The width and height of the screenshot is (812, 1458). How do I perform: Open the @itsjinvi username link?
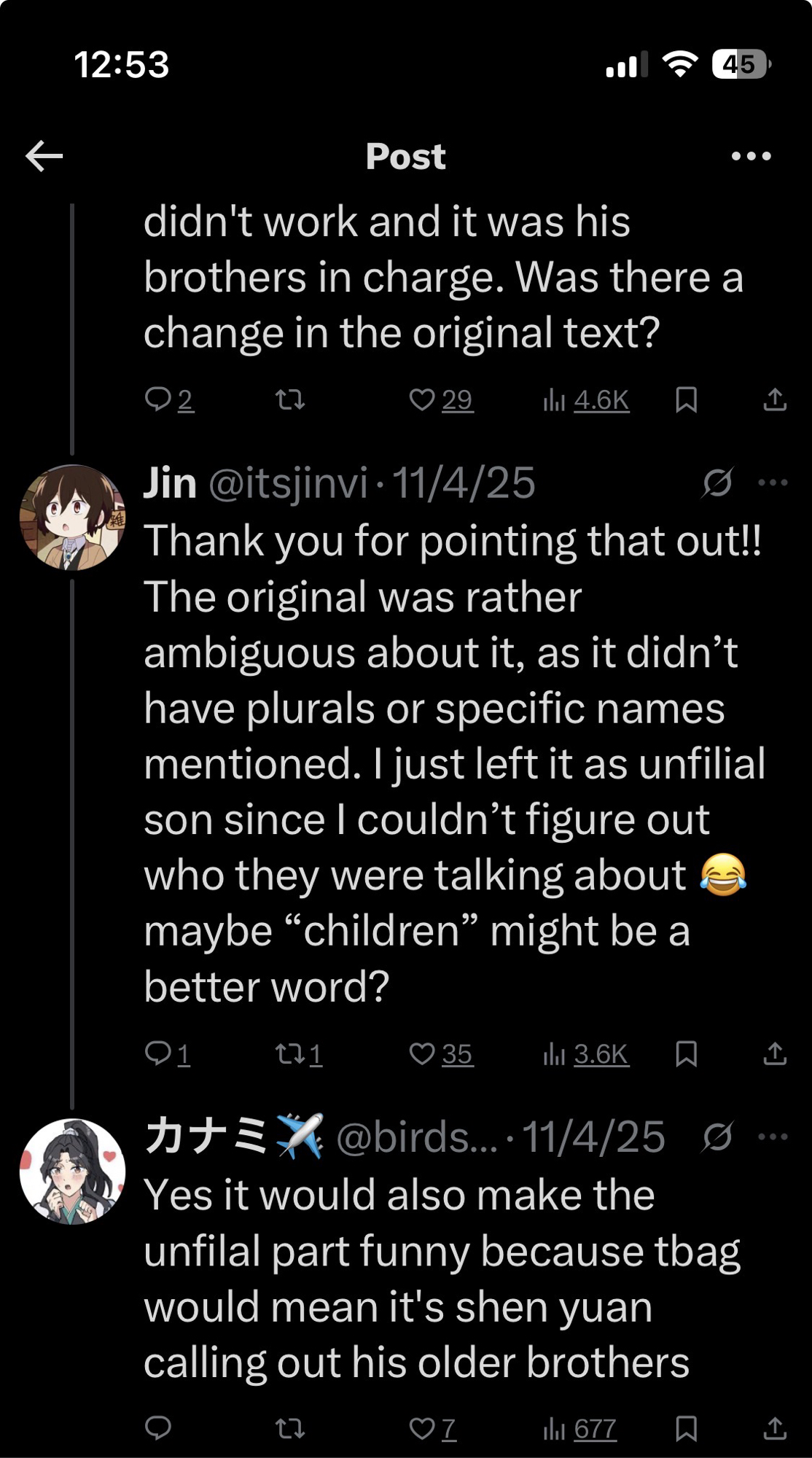click(x=289, y=483)
